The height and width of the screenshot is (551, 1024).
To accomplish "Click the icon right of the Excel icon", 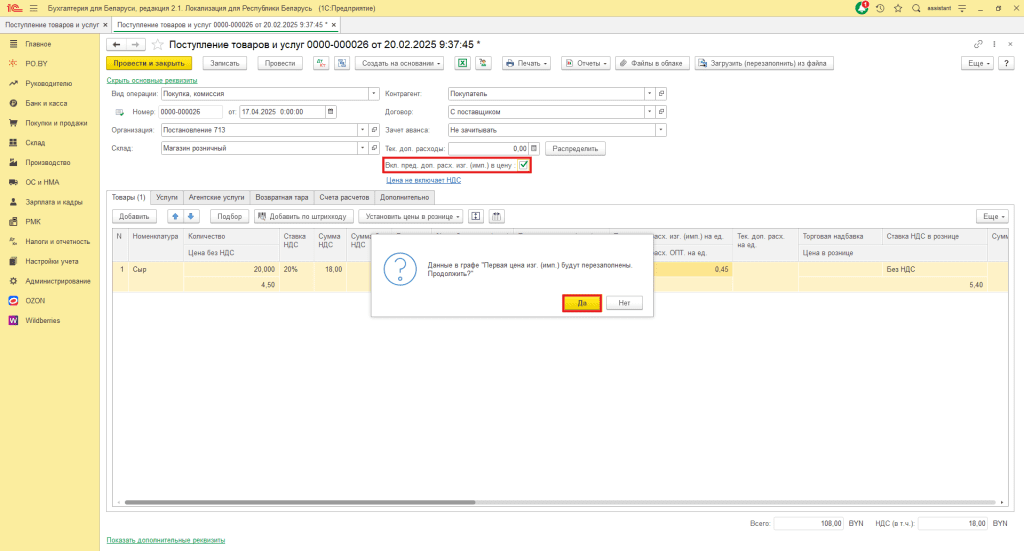I will pos(483,63).
